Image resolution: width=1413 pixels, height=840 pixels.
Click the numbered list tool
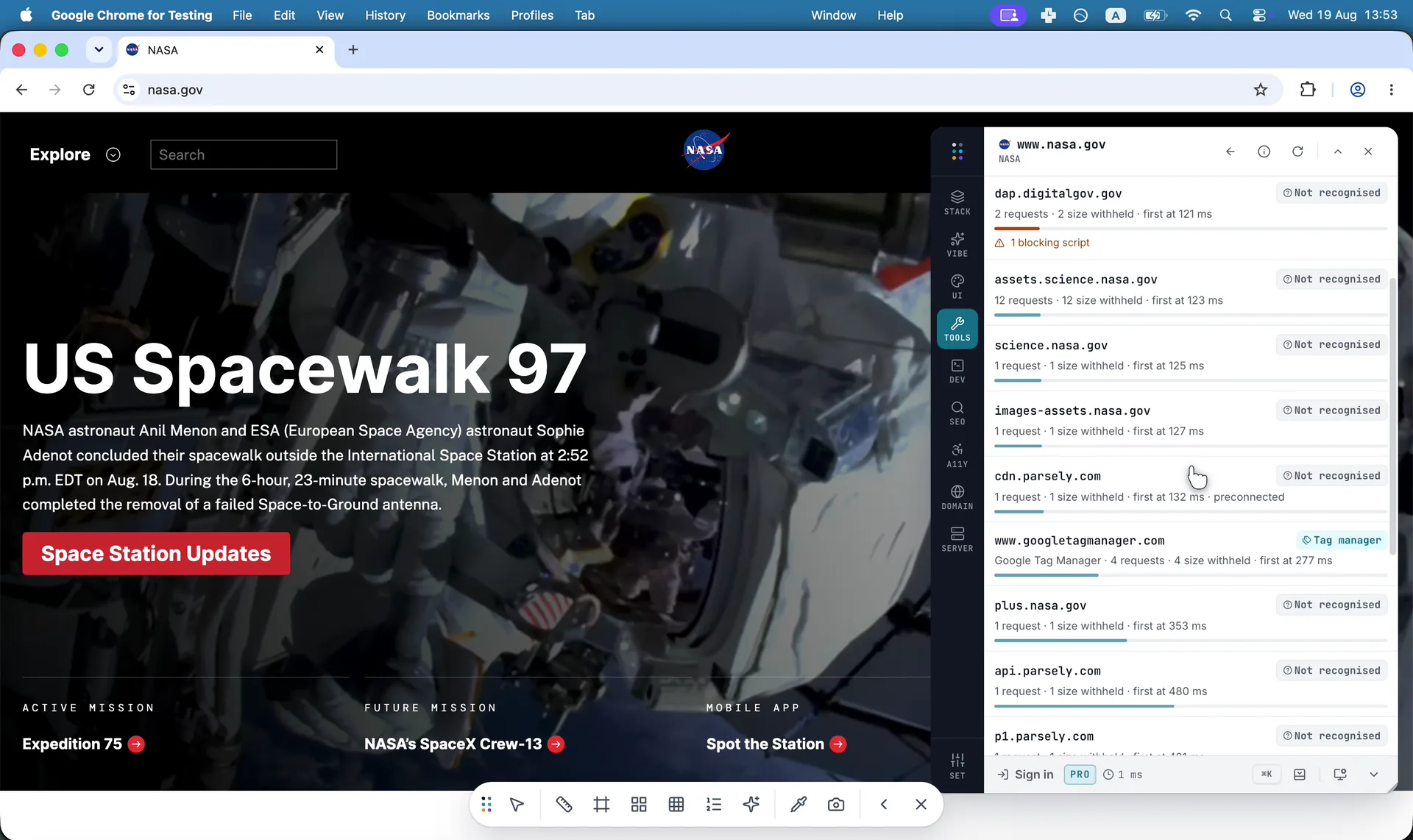tap(714, 805)
